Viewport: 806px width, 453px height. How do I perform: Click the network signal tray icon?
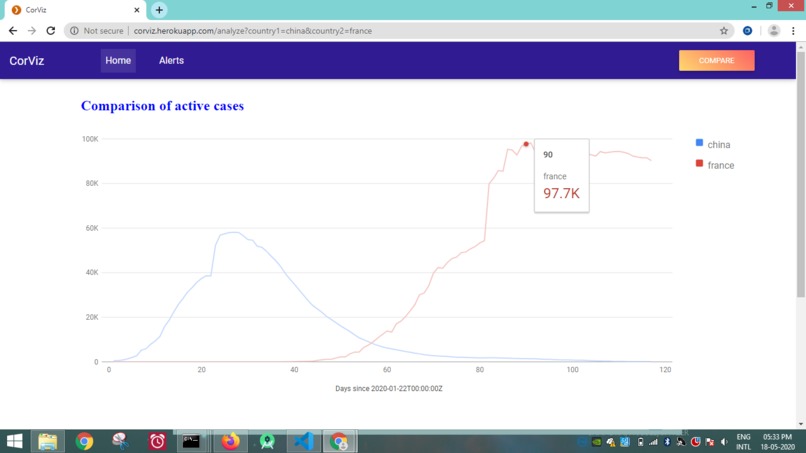pos(653,442)
